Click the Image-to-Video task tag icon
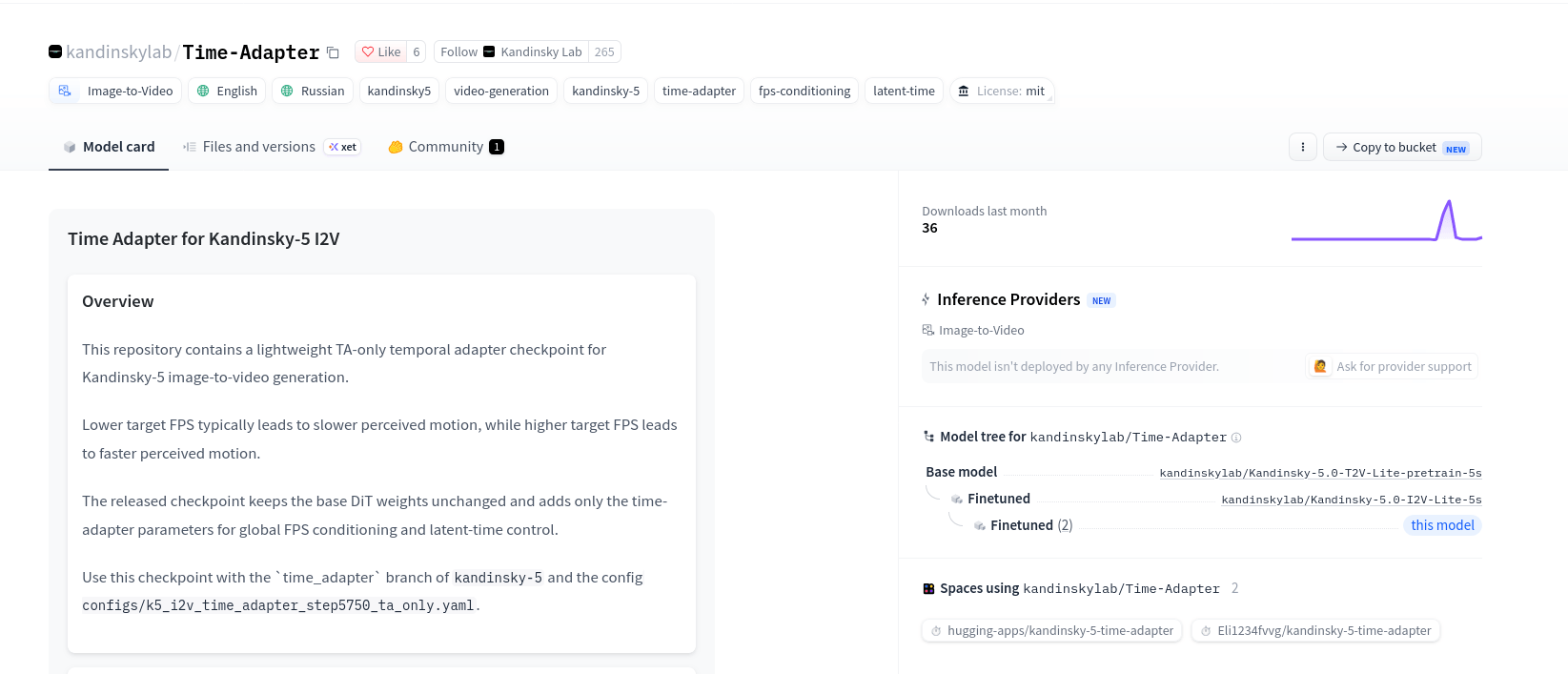This screenshot has height=674, width=1568. click(x=65, y=91)
